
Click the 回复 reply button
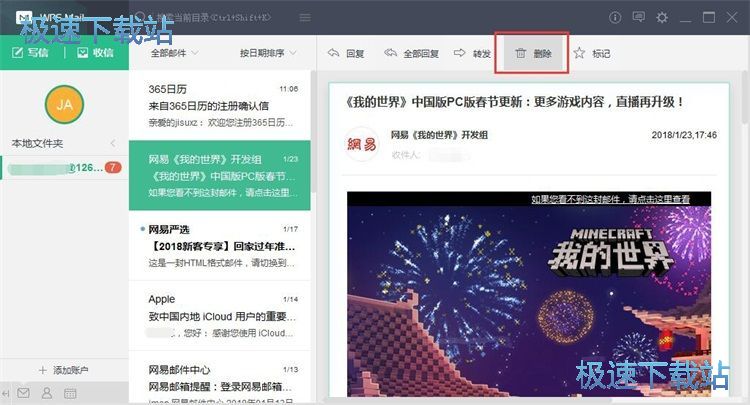346,54
